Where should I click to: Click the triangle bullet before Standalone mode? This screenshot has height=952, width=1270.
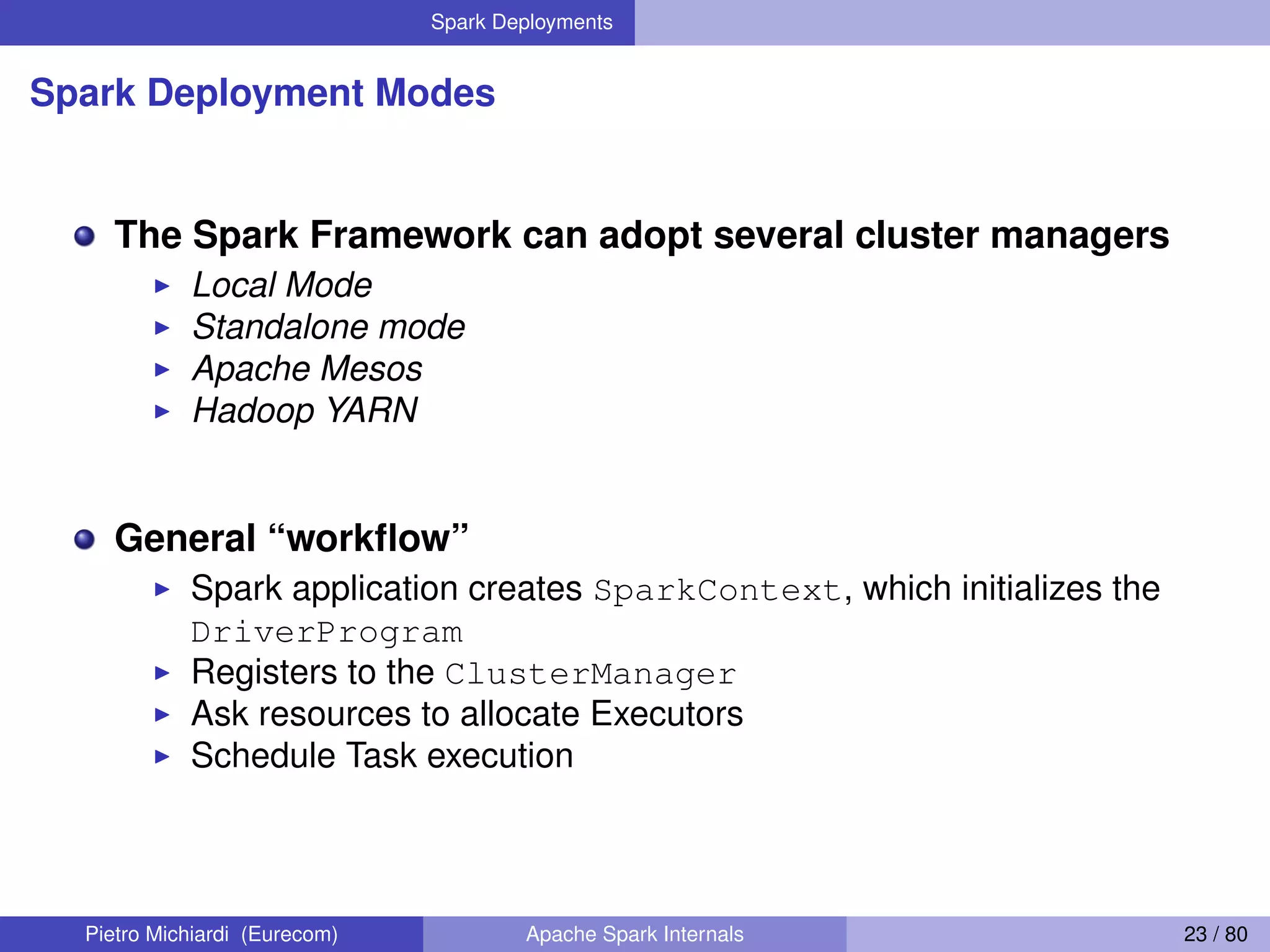(162, 328)
